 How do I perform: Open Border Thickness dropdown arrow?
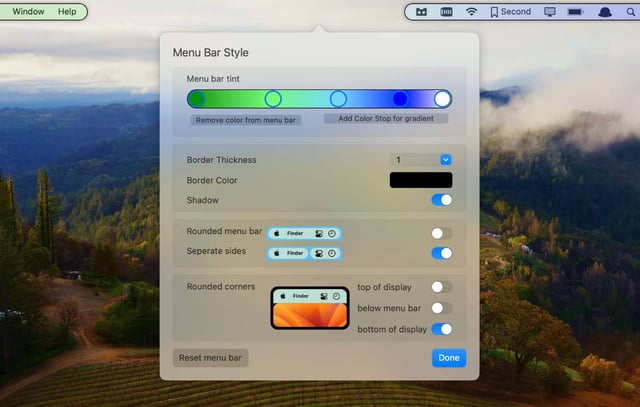tap(446, 160)
